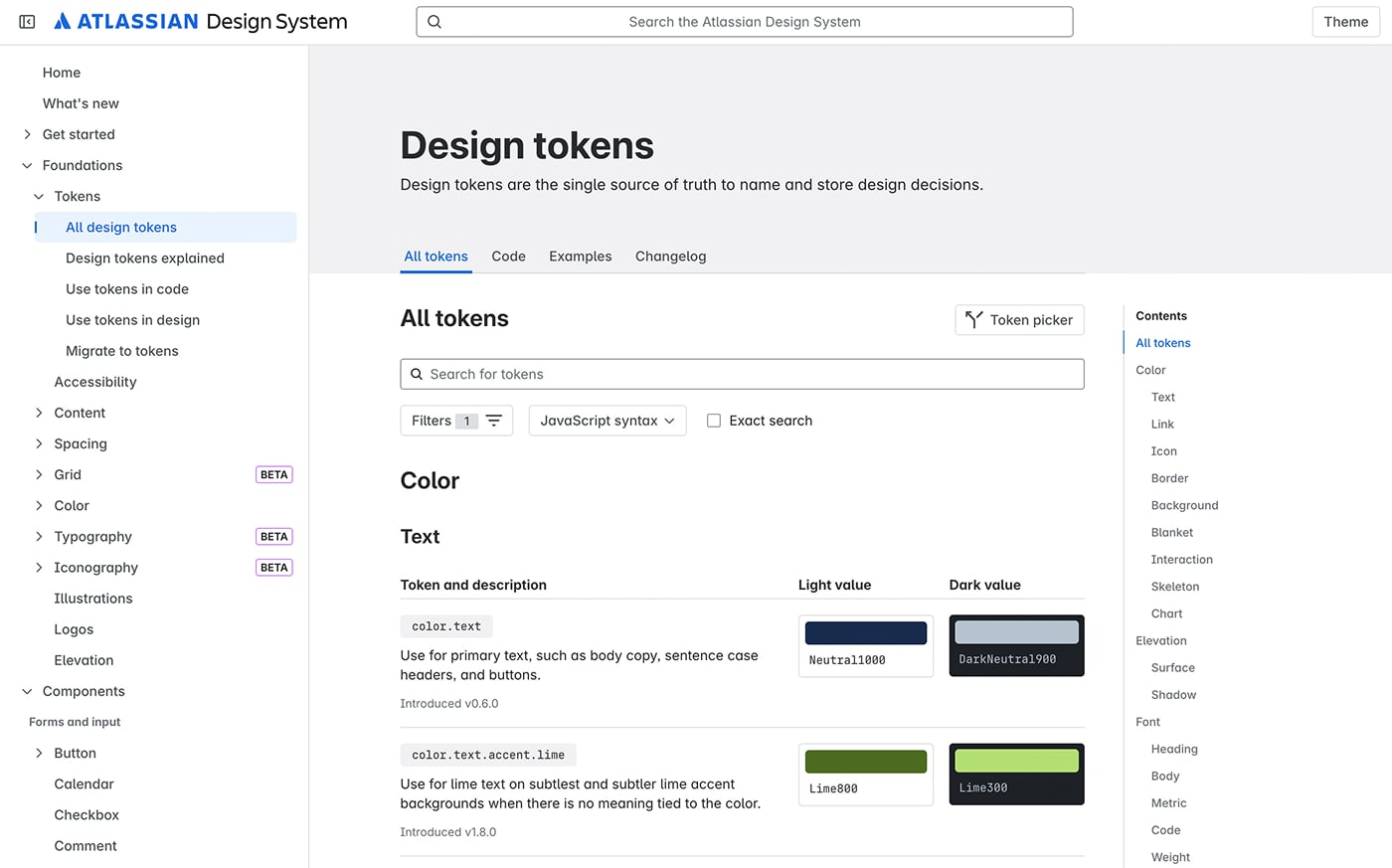Enable the Exact search checkbox
The width and height of the screenshot is (1392, 868).
pos(714,421)
